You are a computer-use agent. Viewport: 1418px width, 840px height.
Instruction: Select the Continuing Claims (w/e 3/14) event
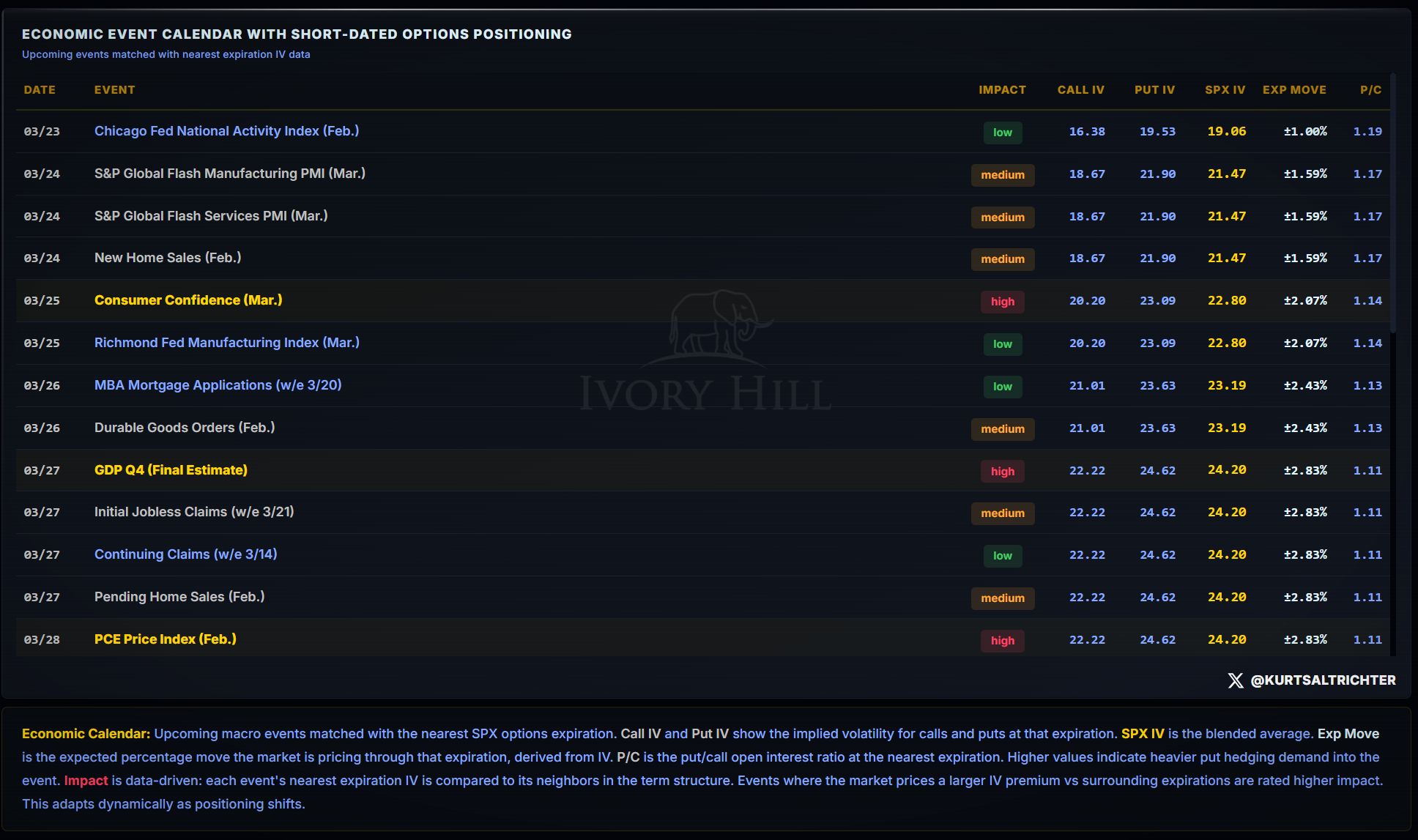(185, 554)
